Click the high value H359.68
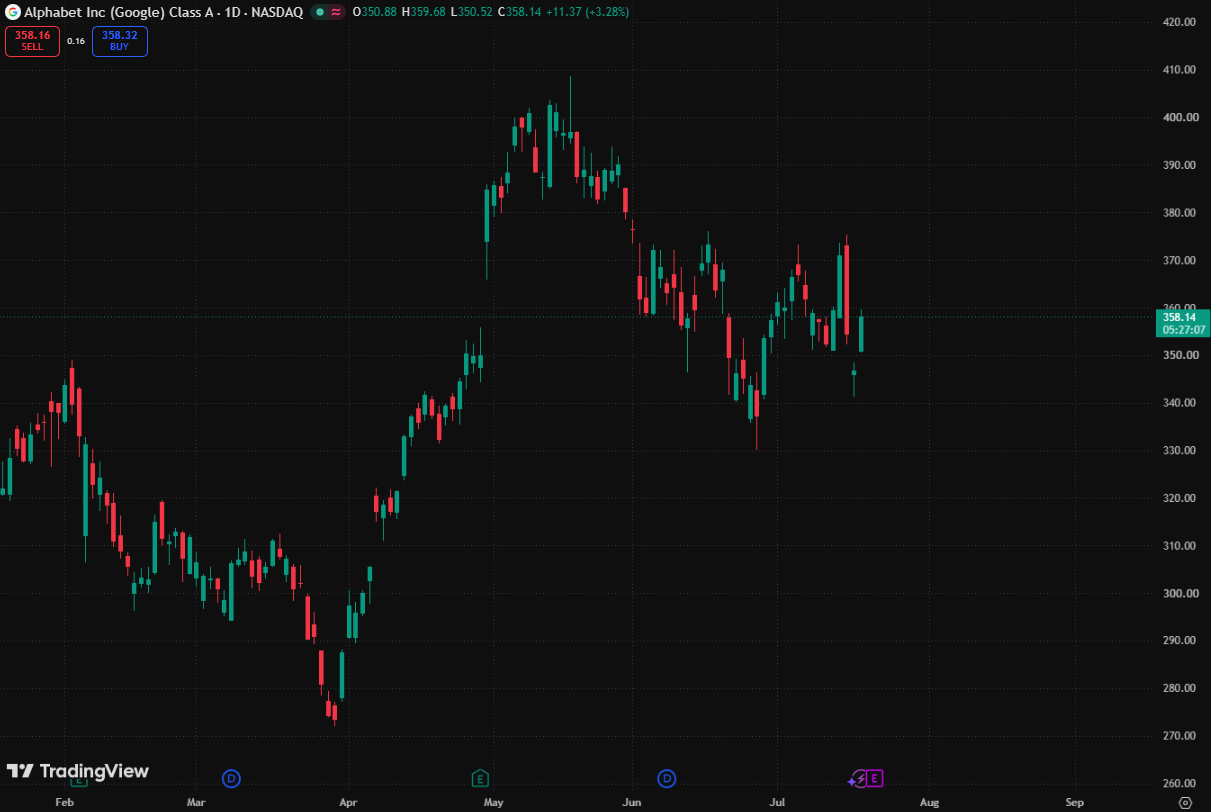The height and width of the screenshot is (812, 1211). click(424, 12)
